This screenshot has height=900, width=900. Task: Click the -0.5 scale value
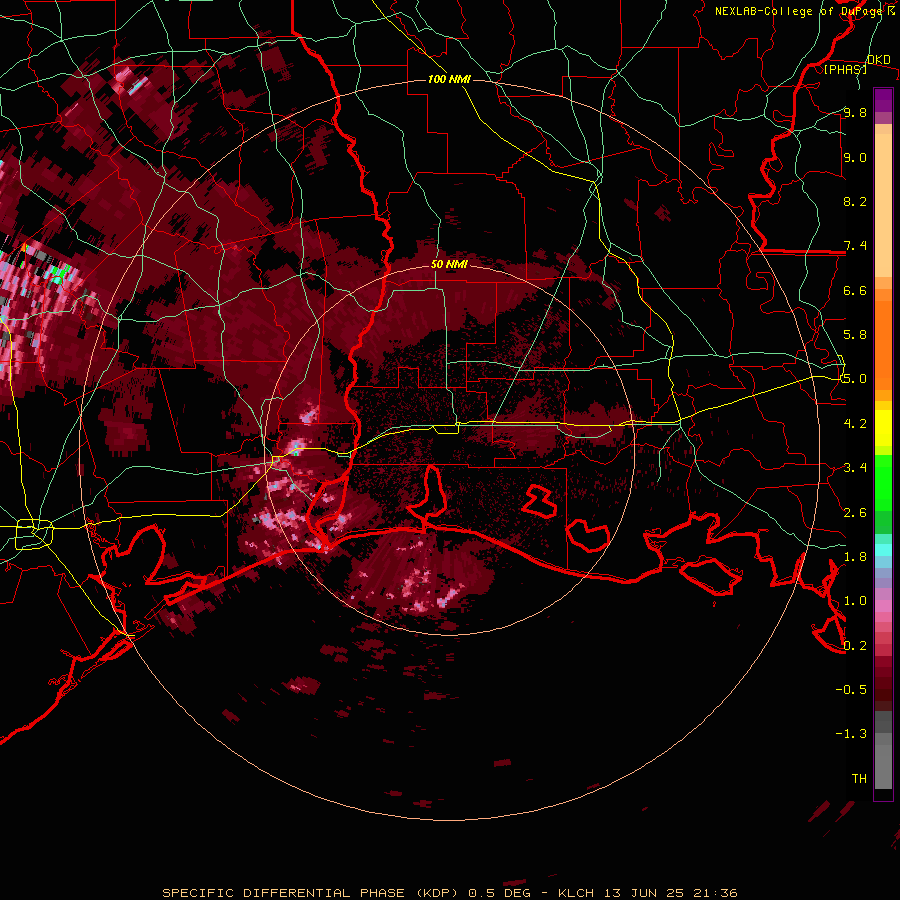pos(851,689)
